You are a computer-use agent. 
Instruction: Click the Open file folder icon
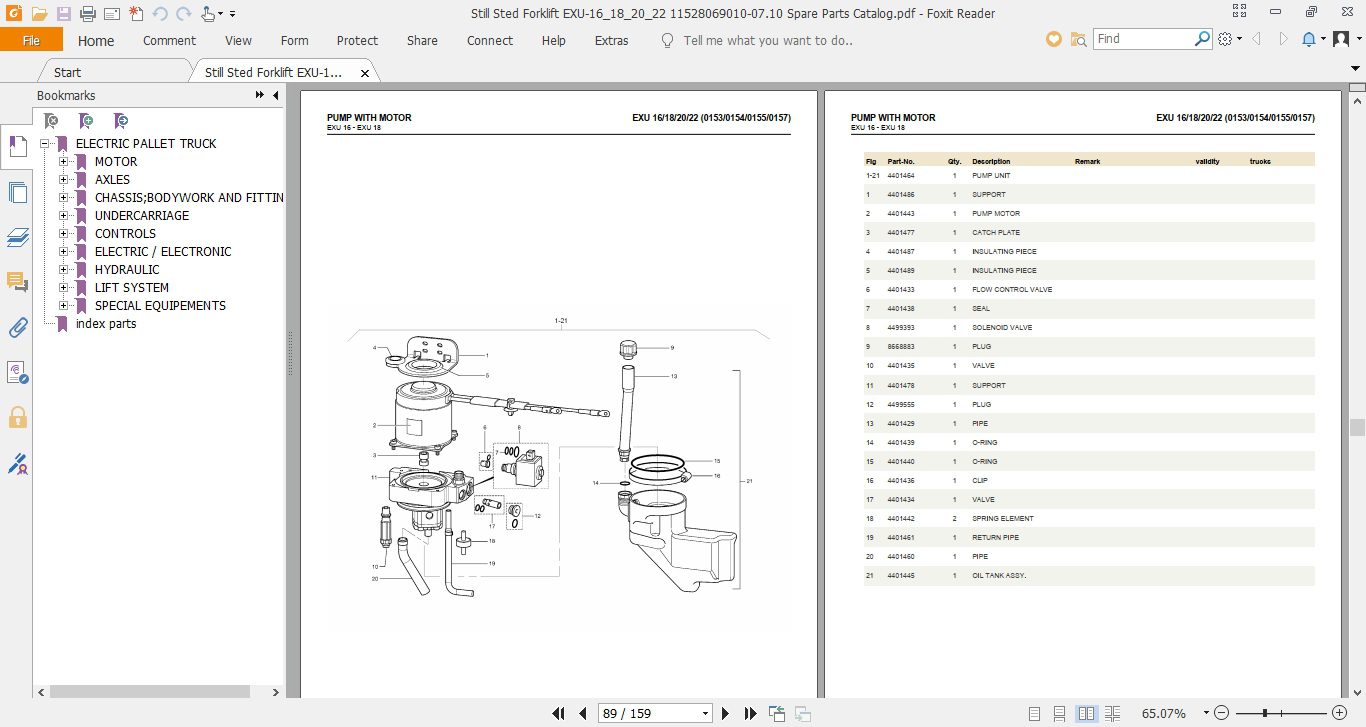(39, 14)
